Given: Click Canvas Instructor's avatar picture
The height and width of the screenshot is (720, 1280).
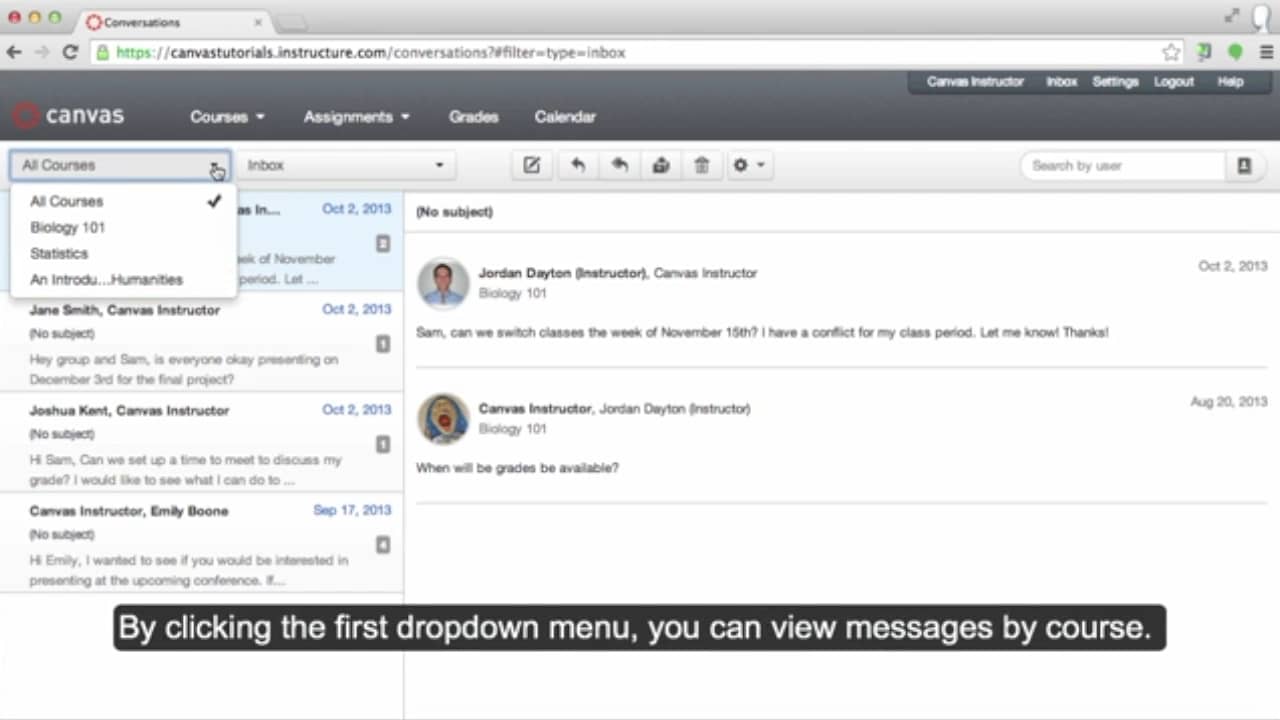Looking at the screenshot, I should (443, 419).
